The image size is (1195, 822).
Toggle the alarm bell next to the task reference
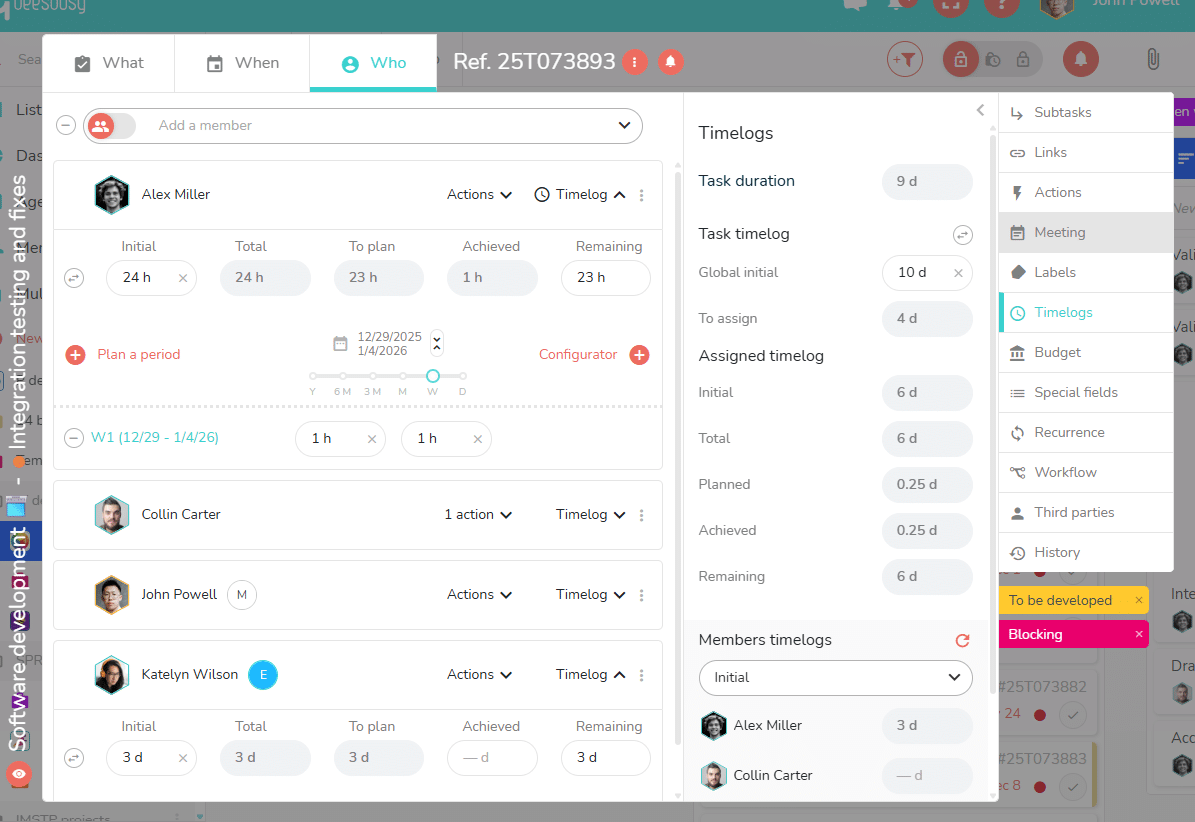(x=671, y=60)
